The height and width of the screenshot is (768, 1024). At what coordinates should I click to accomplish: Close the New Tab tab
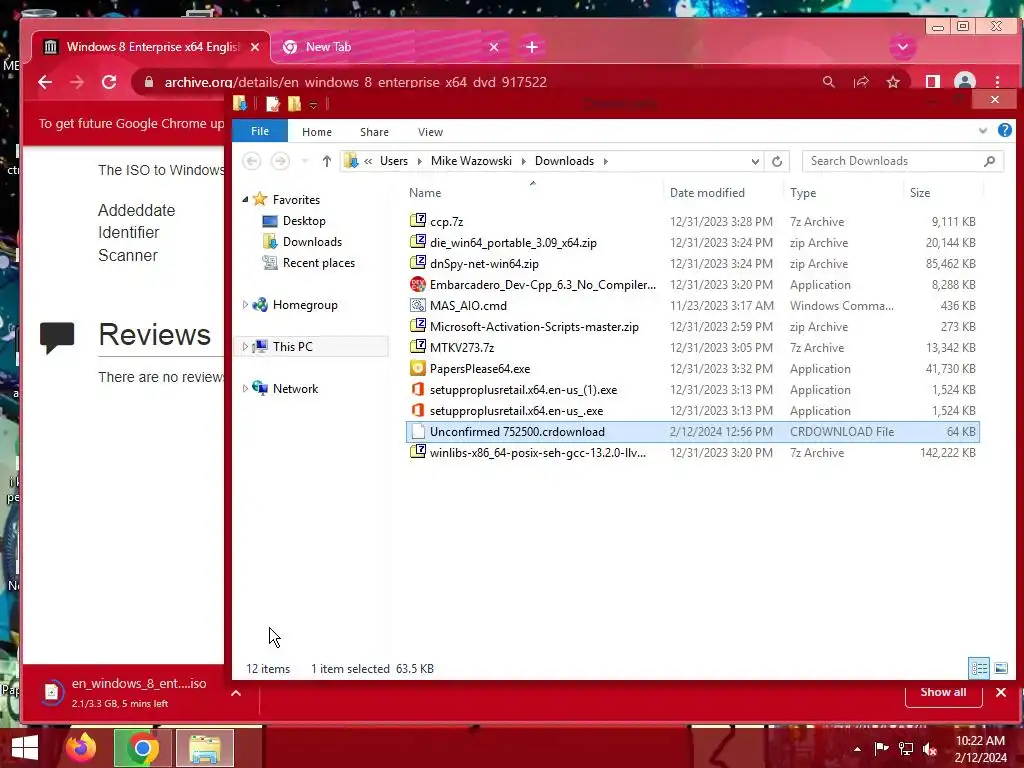tap(494, 47)
